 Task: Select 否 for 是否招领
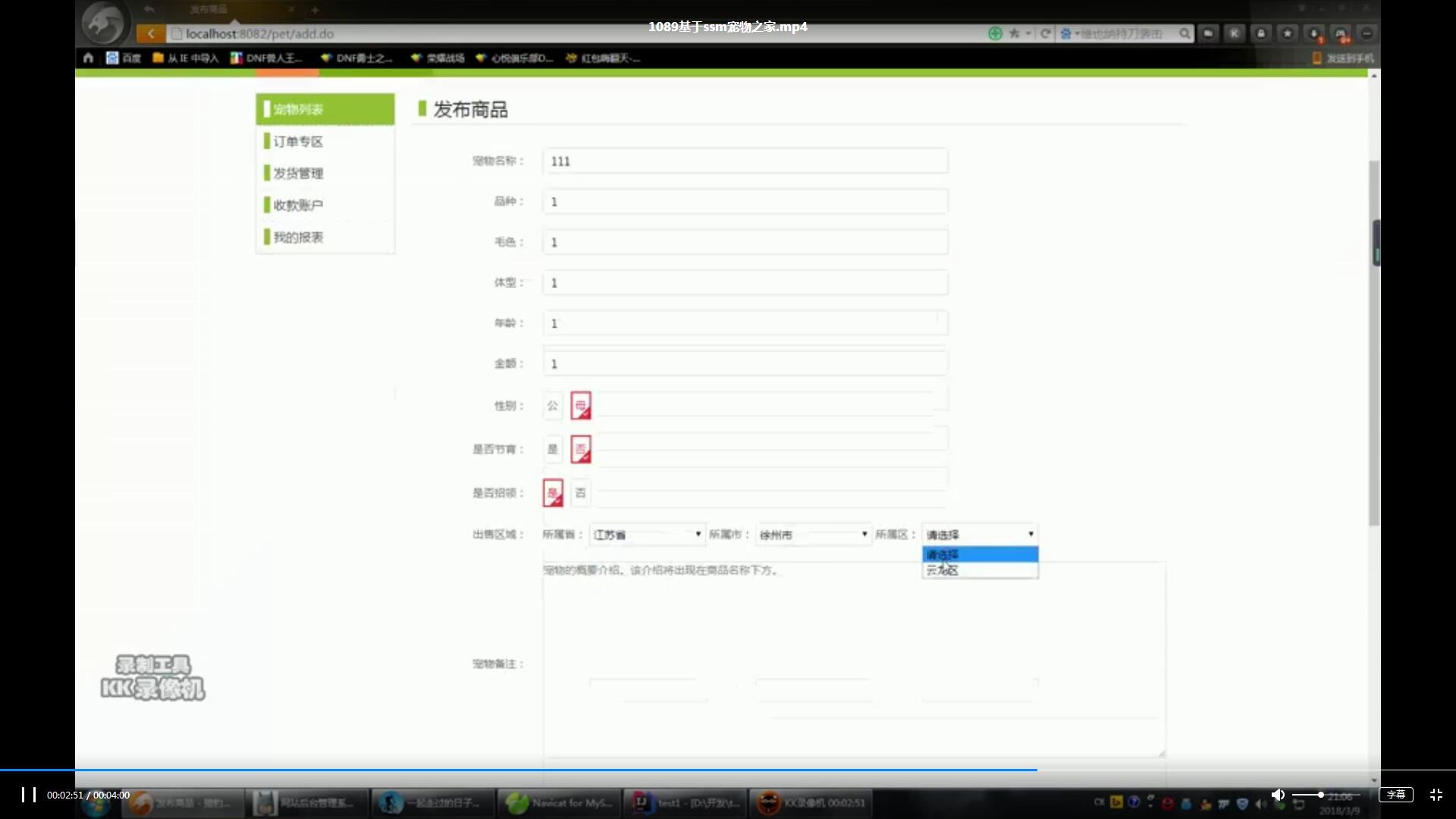tap(581, 493)
